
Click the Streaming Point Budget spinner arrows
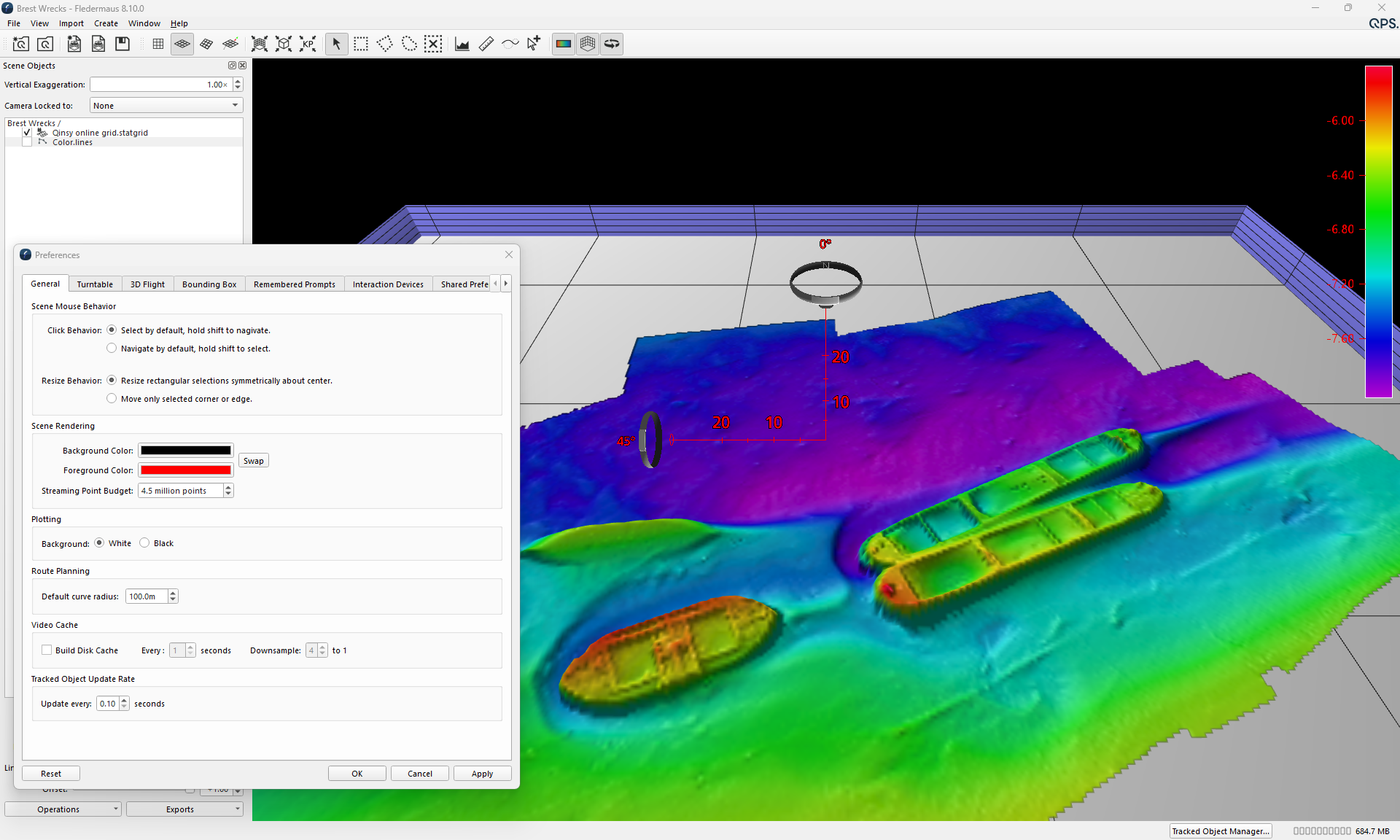[x=228, y=491]
